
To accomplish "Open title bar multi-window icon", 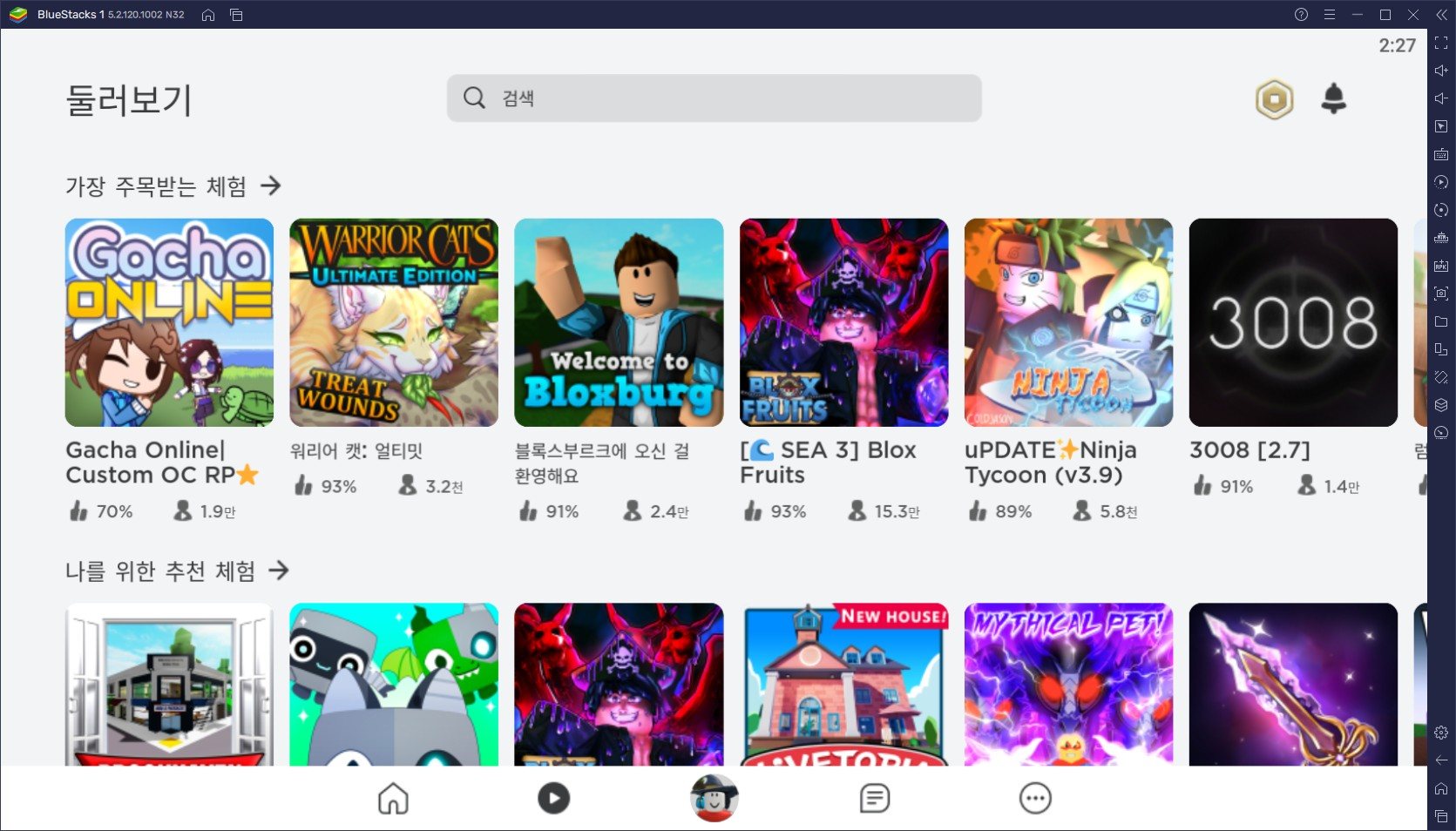I will pyautogui.click(x=236, y=15).
